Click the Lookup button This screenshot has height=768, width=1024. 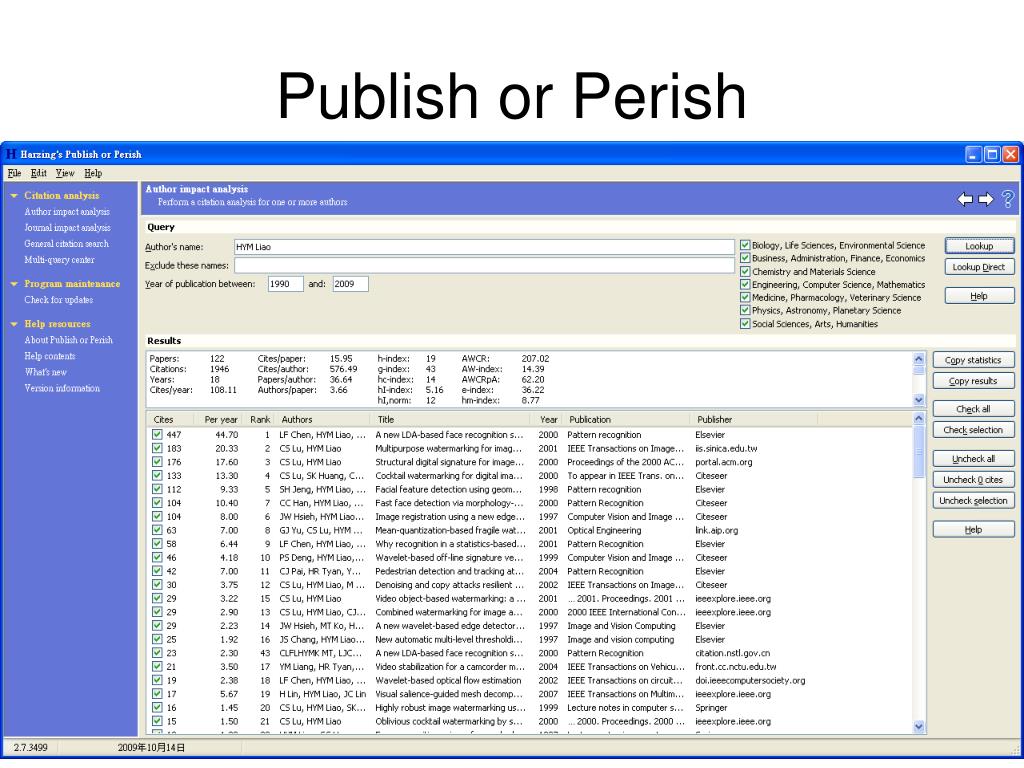pyautogui.click(x=979, y=246)
